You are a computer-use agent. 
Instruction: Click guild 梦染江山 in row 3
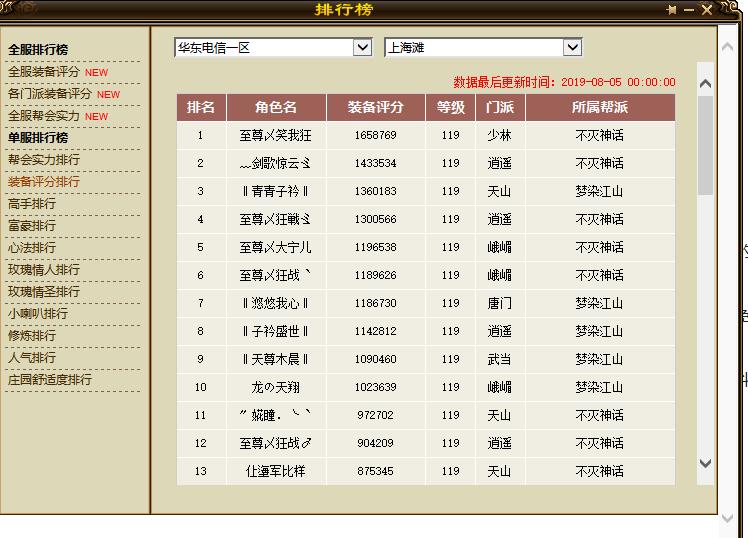point(599,191)
